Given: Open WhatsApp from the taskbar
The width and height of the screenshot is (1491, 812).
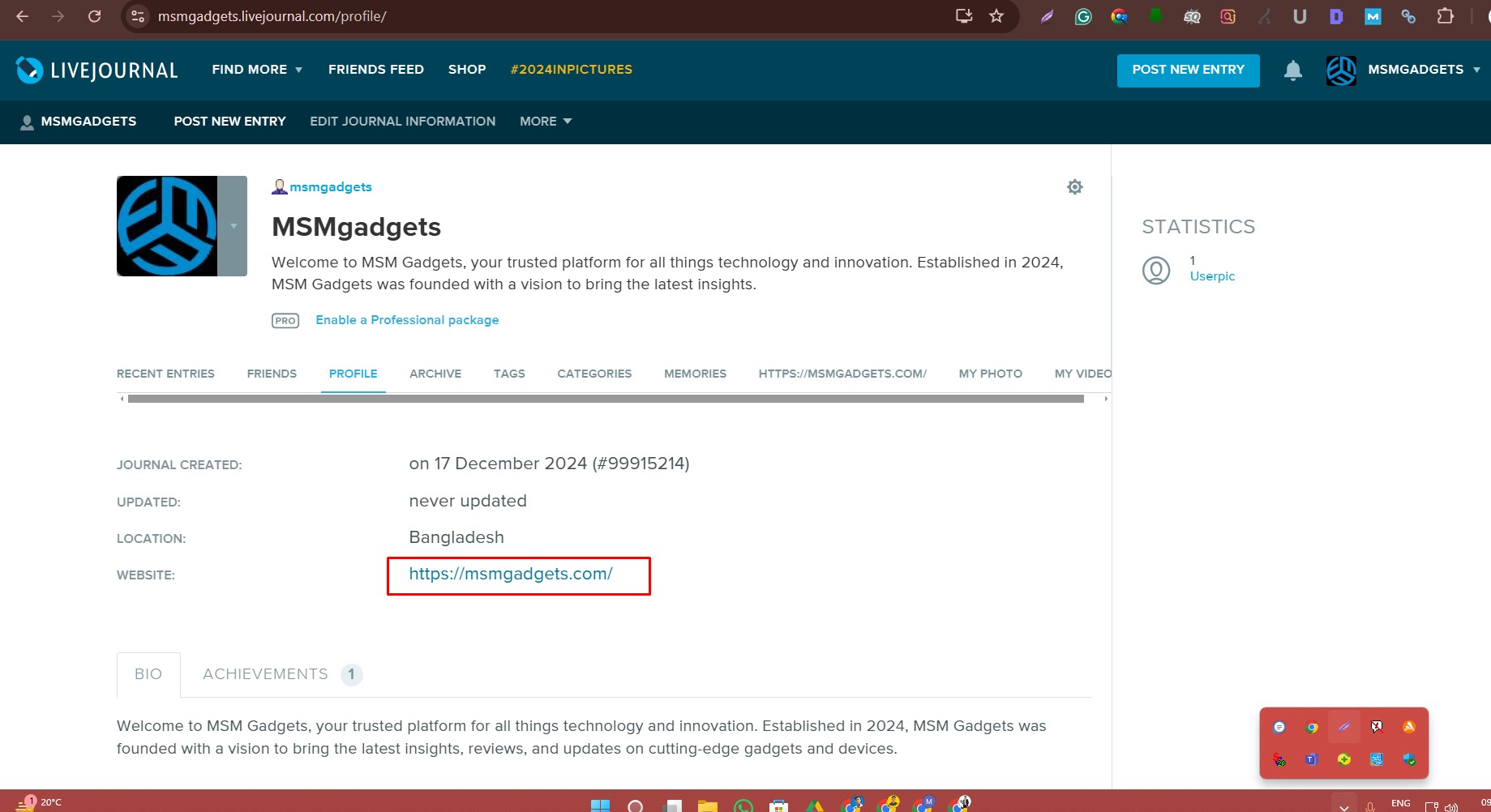Looking at the screenshot, I should (743, 806).
